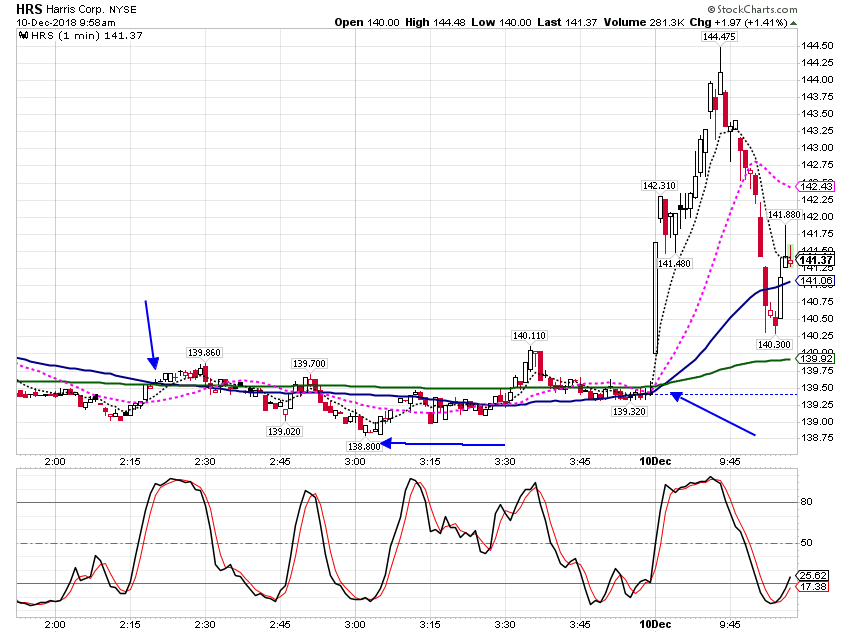
Task: Click the 10-Dec-2018 9:58am timestamp
Action: click(66, 23)
